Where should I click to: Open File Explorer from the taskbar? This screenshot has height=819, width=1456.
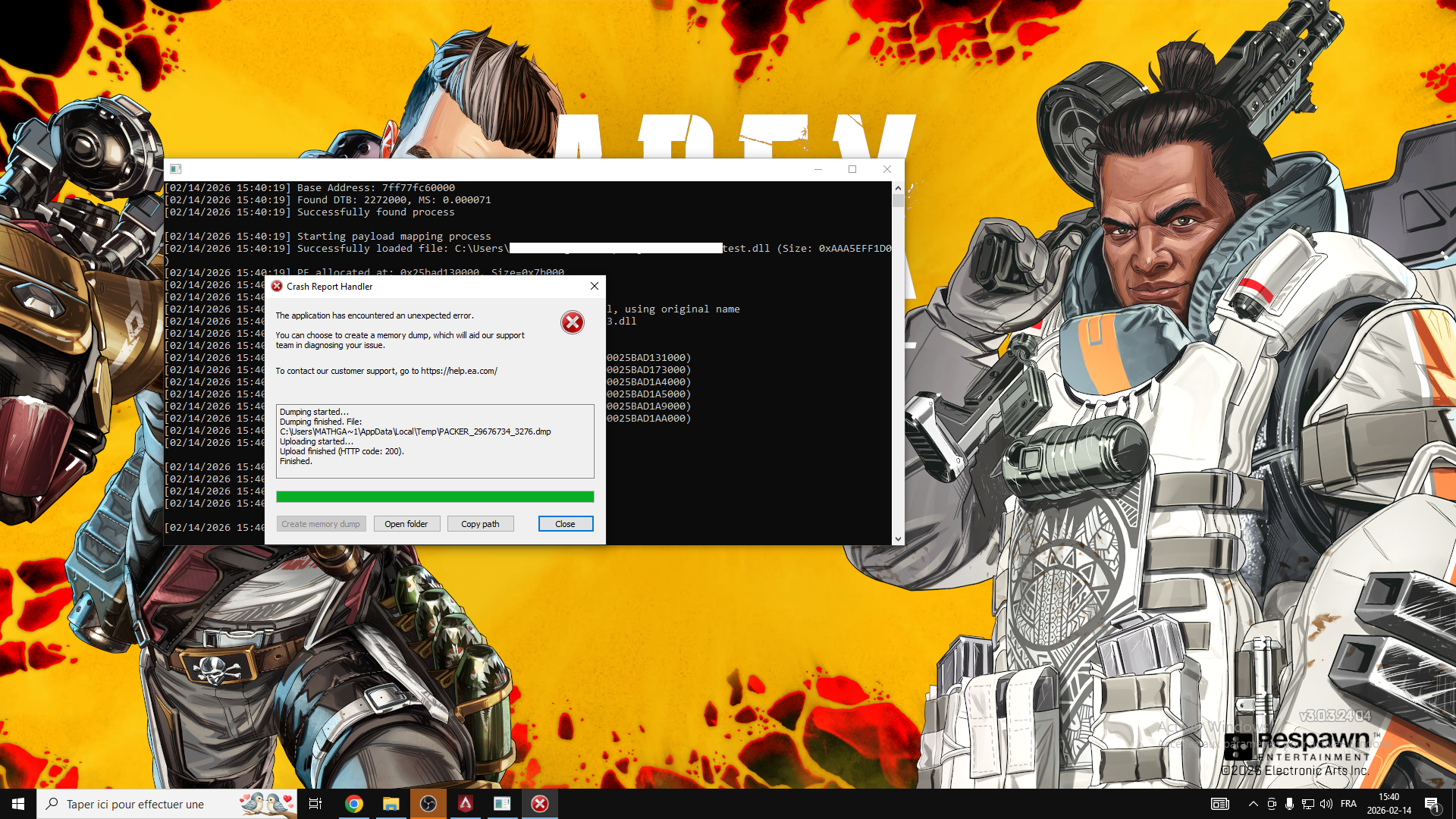point(391,804)
